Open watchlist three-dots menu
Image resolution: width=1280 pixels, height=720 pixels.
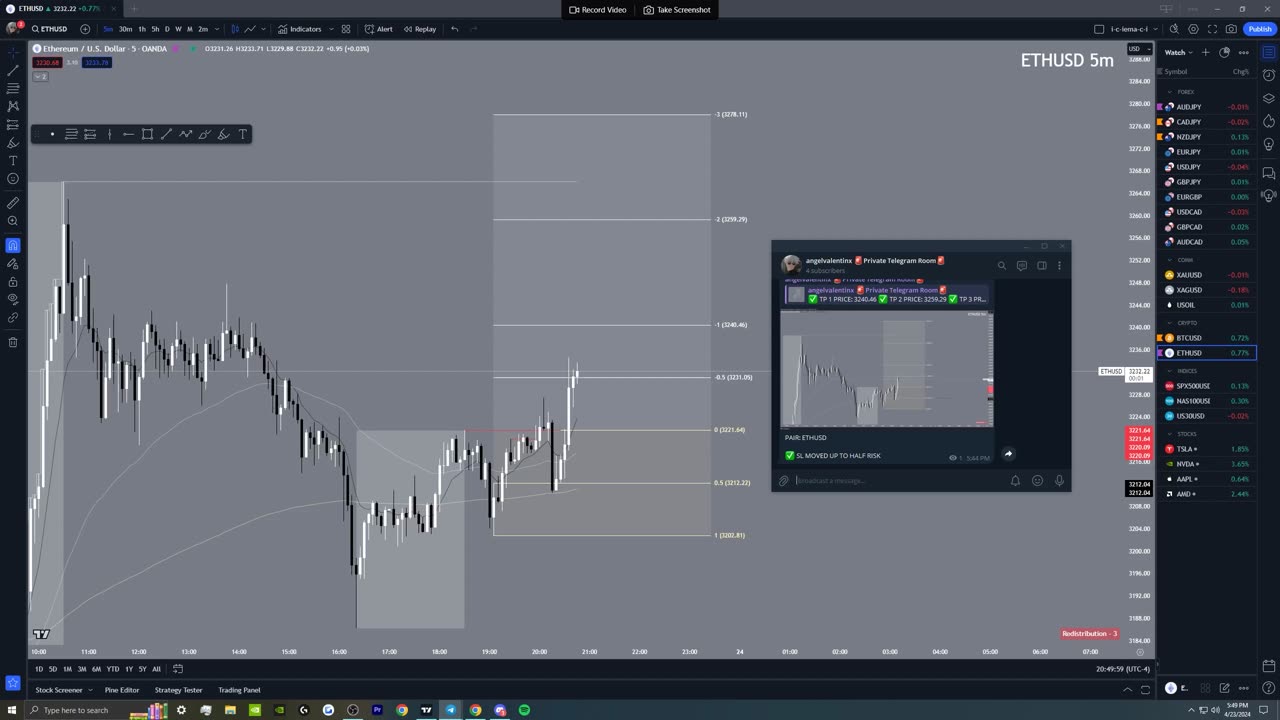click(1243, 52)
